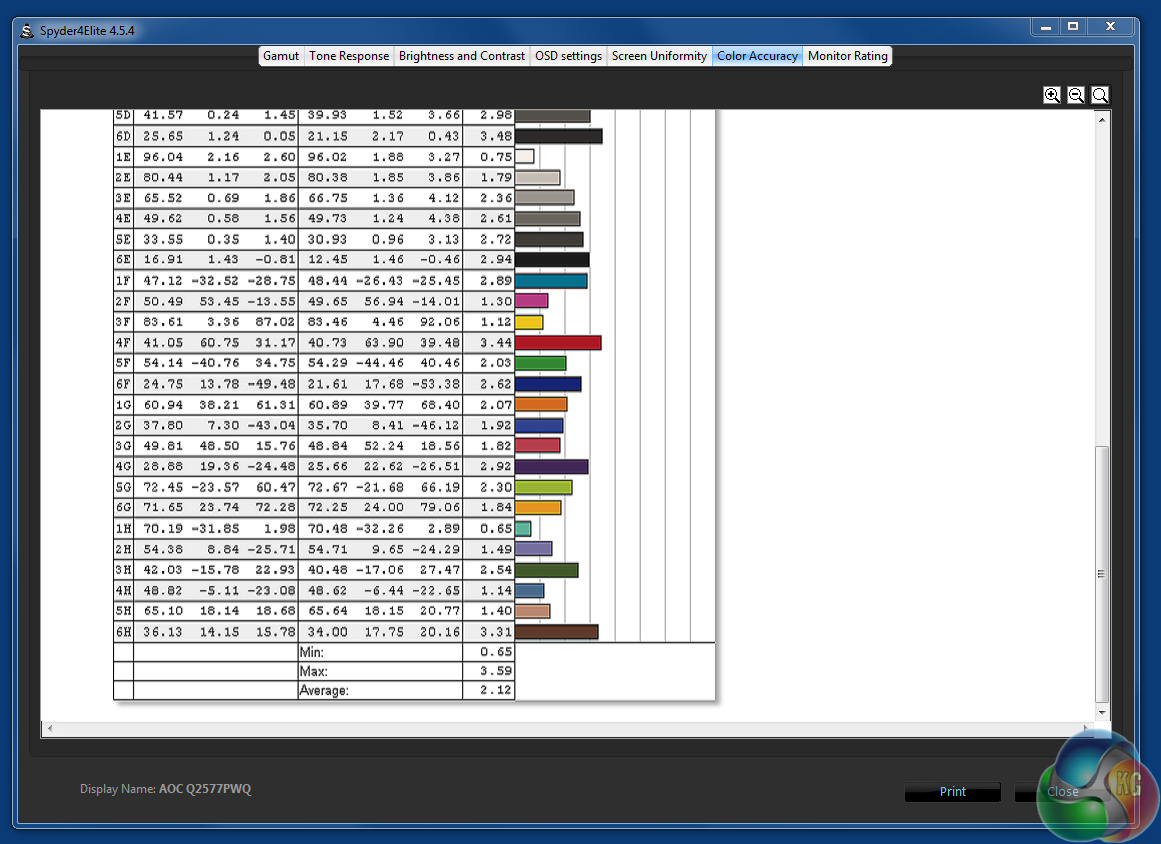
Task: Click the lime green bar for row 5G
Action: coord(543,487)
